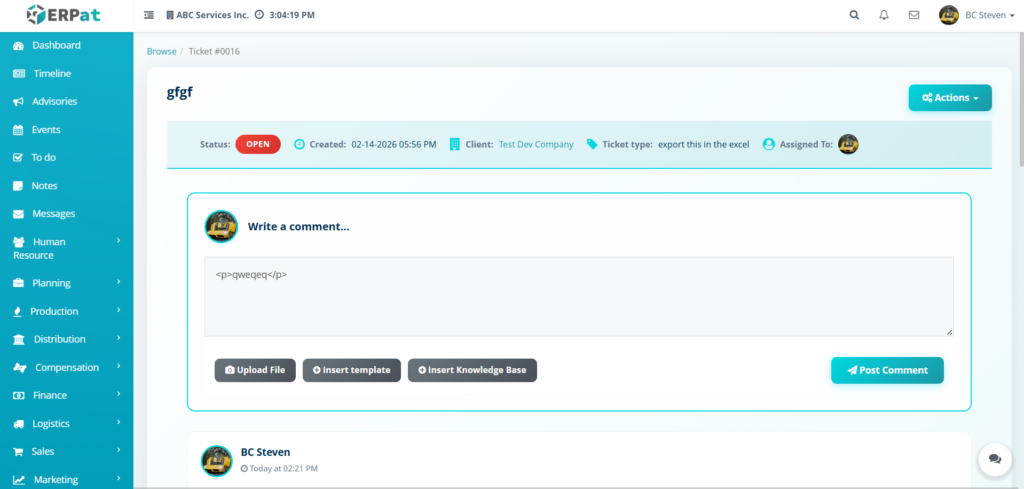The image size is (1024, 489).
Task: Expand the Human Resource sidebar menu
Action: (66, 248)
